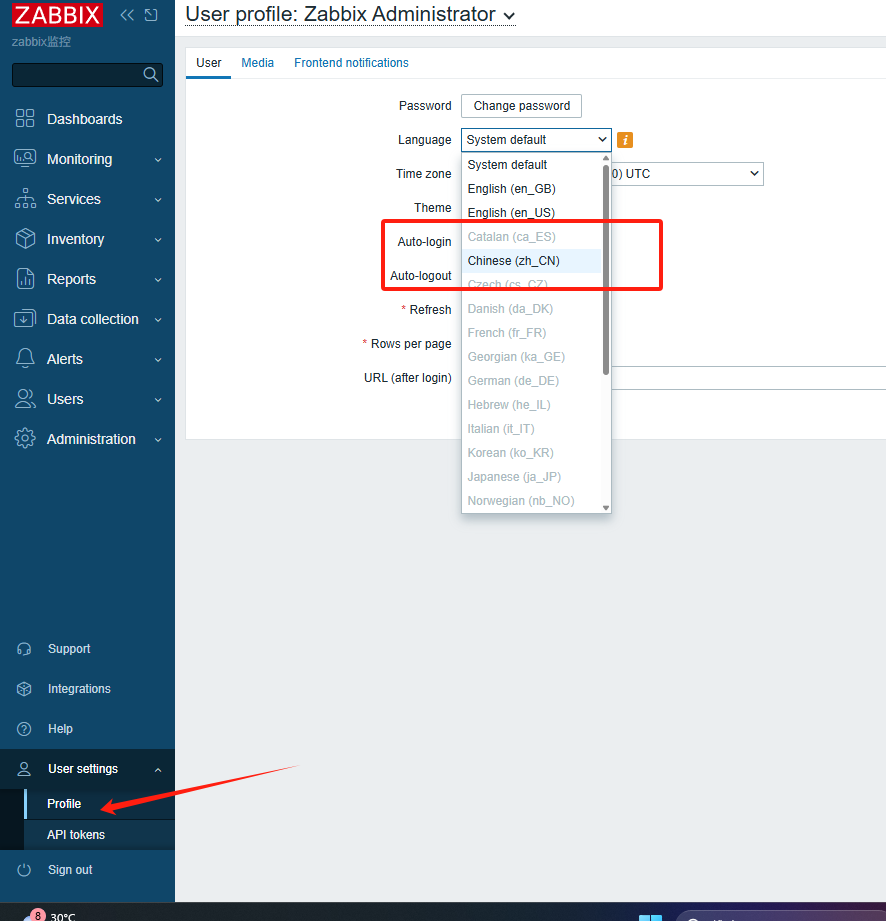Viewport: 886px width, 921px height.
Task: Select System default language option
Action: 532,164
